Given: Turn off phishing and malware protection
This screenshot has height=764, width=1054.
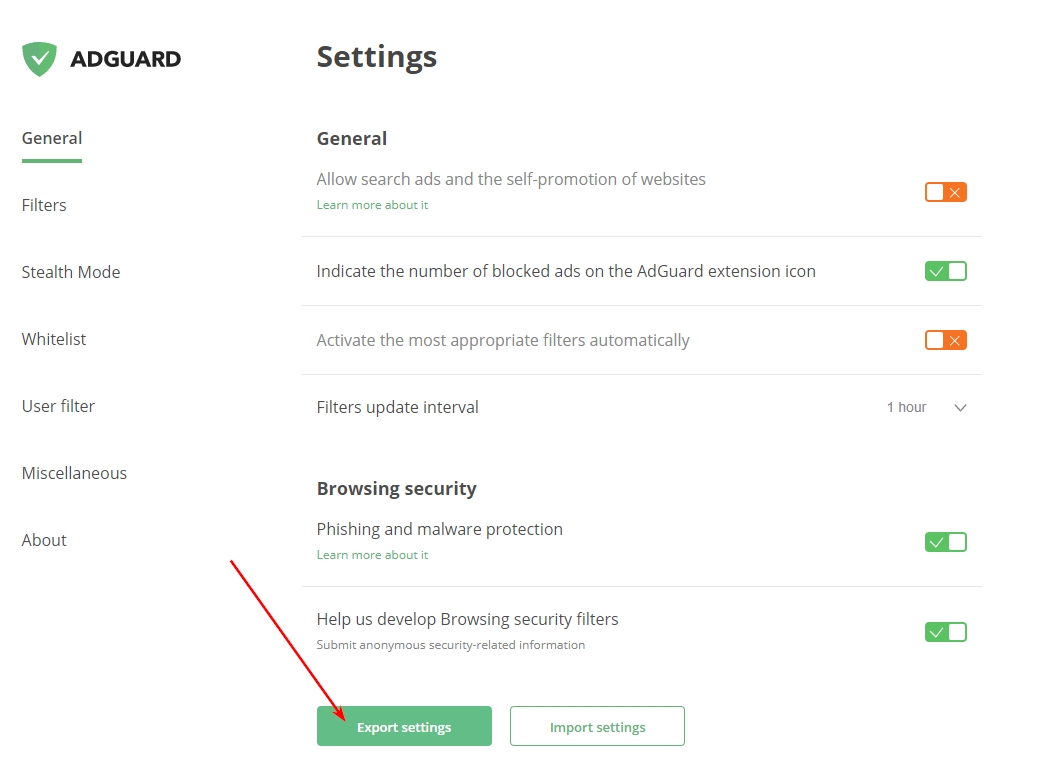Looking at the screenshot, I should click(945, 541).
